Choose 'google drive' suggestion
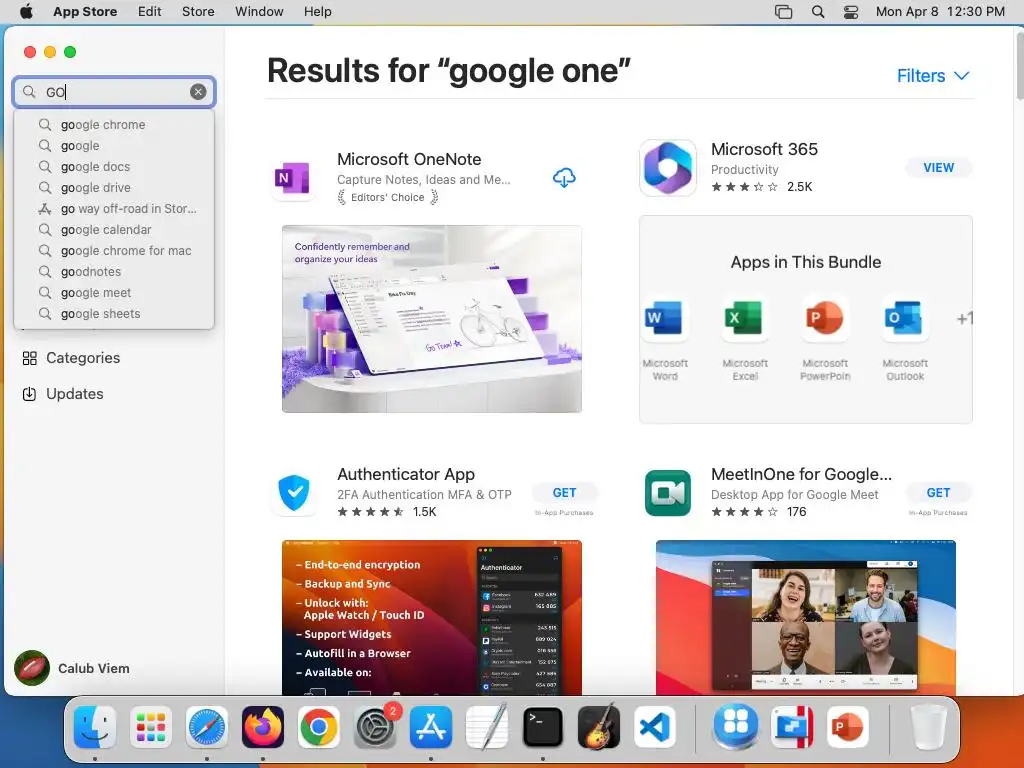The width and height of the screenshot is (1024, 768). [x=114, y=187]
